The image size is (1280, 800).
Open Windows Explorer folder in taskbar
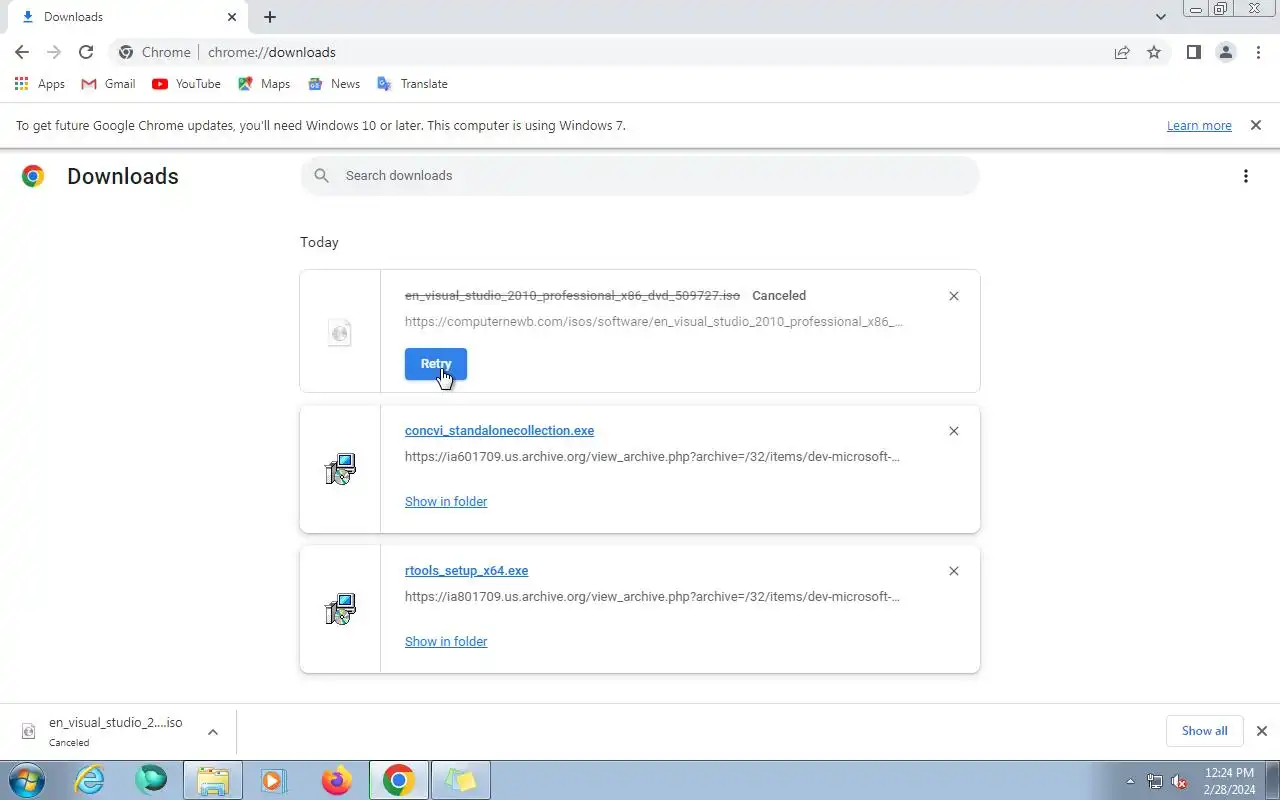point(213,780)
